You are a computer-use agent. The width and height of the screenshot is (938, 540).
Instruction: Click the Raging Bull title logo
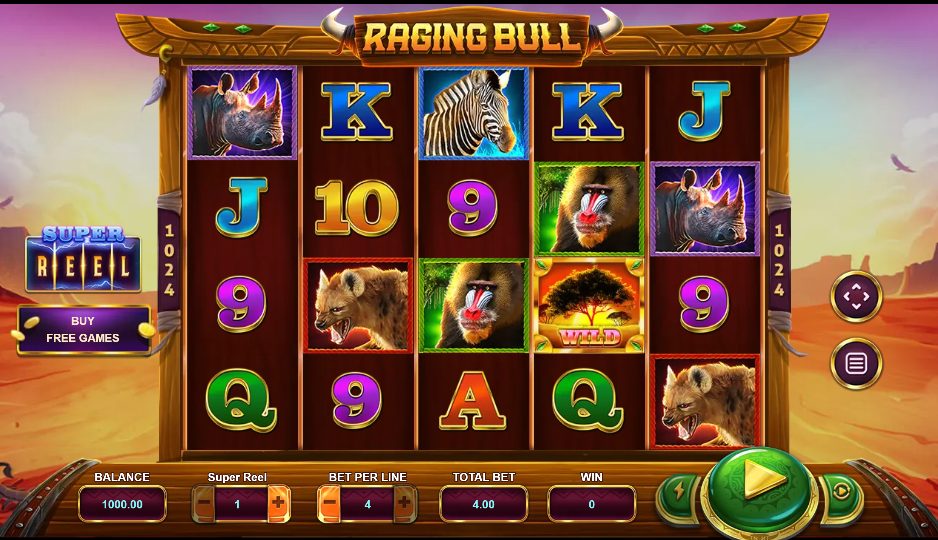pyautogui.click(x=472, y=36)
